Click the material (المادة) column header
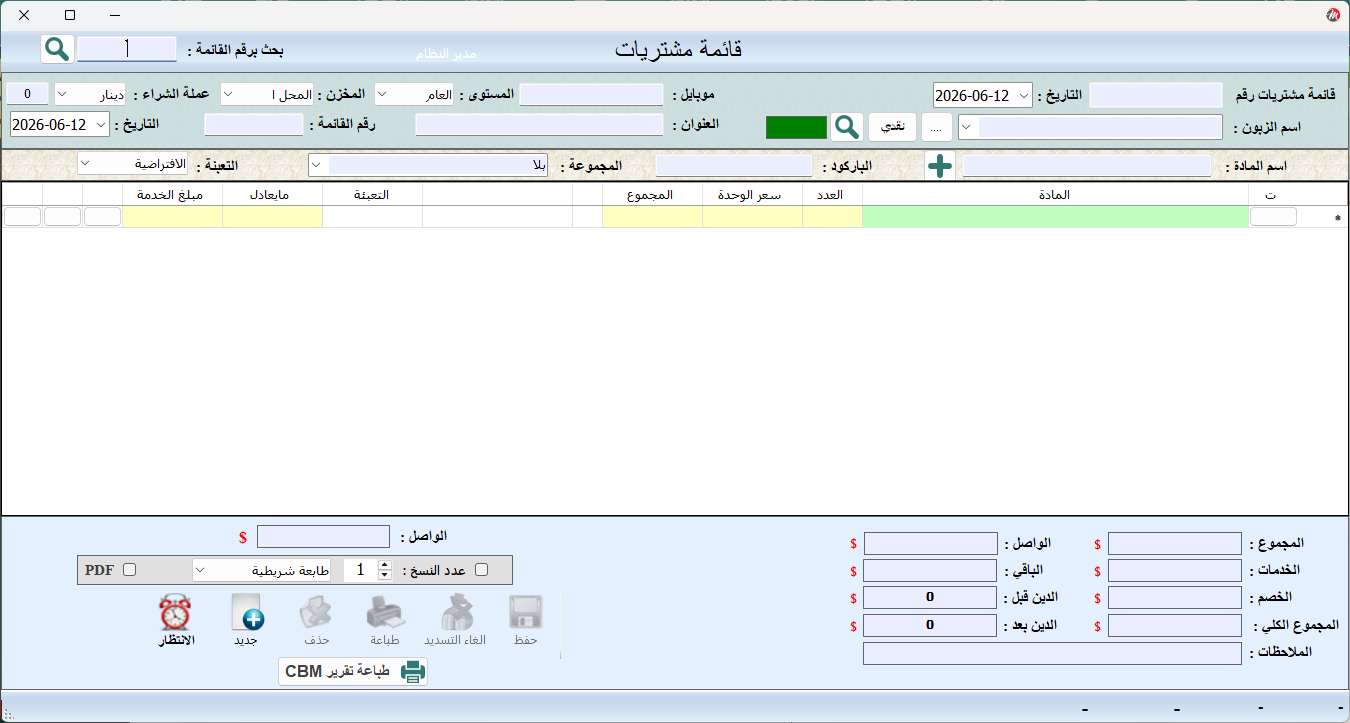The height and width of the screenshot is (723, 1350). [x=1055, y=195]
